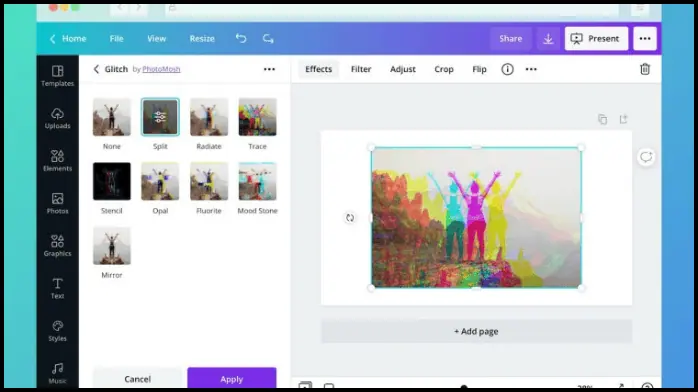The height and width of the screenshot is (392, 698).
Task: Open the Styles sidebar panel
Action: pos(57,331)
